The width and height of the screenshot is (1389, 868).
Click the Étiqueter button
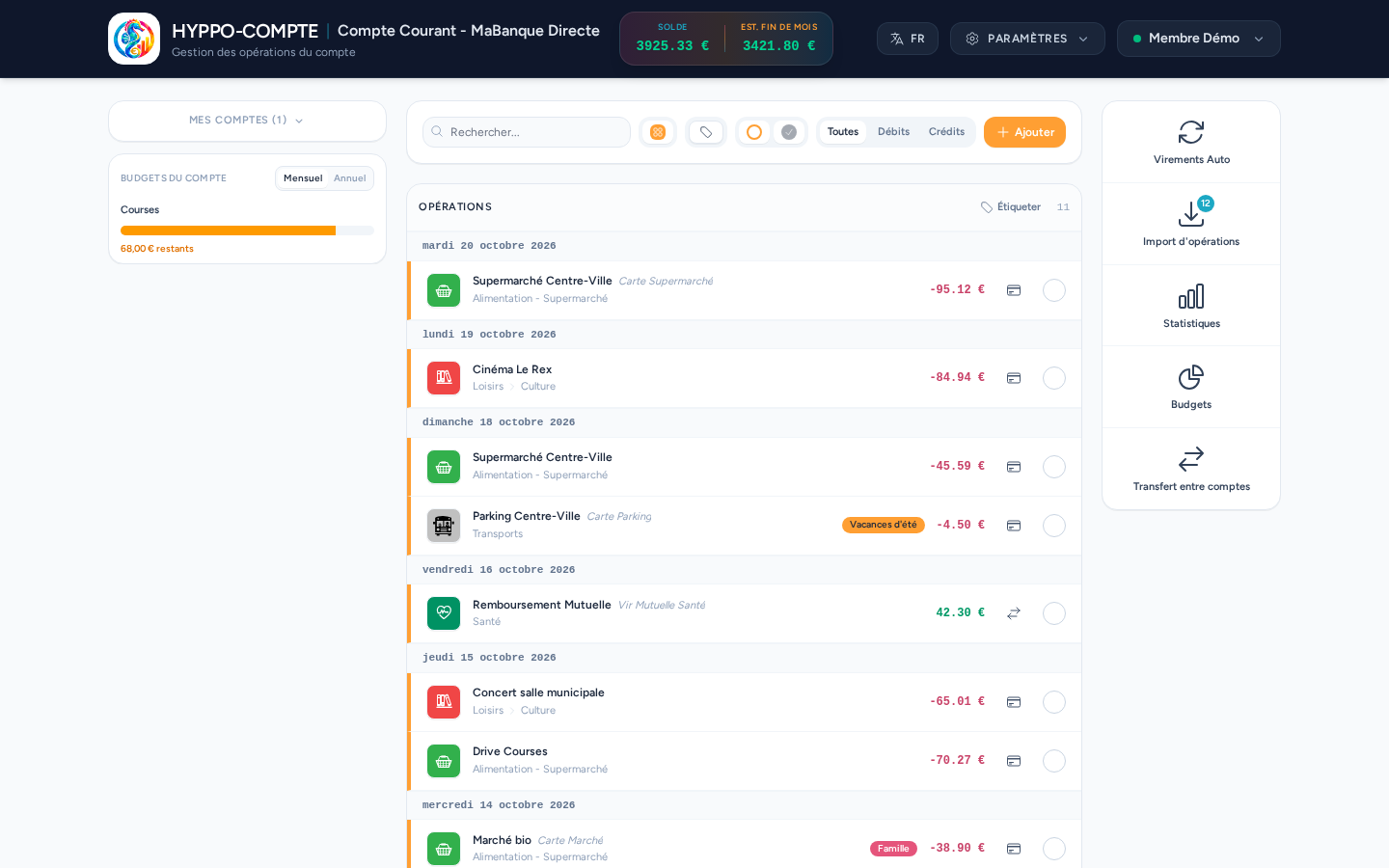[x=1011, y=207]
